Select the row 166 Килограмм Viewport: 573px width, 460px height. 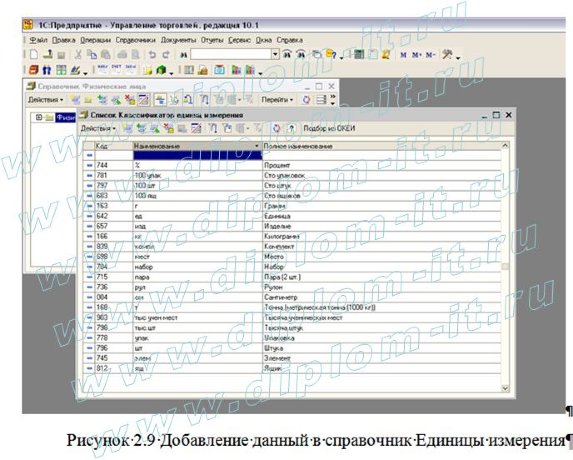pyautogui.click(x=292, y=236)
